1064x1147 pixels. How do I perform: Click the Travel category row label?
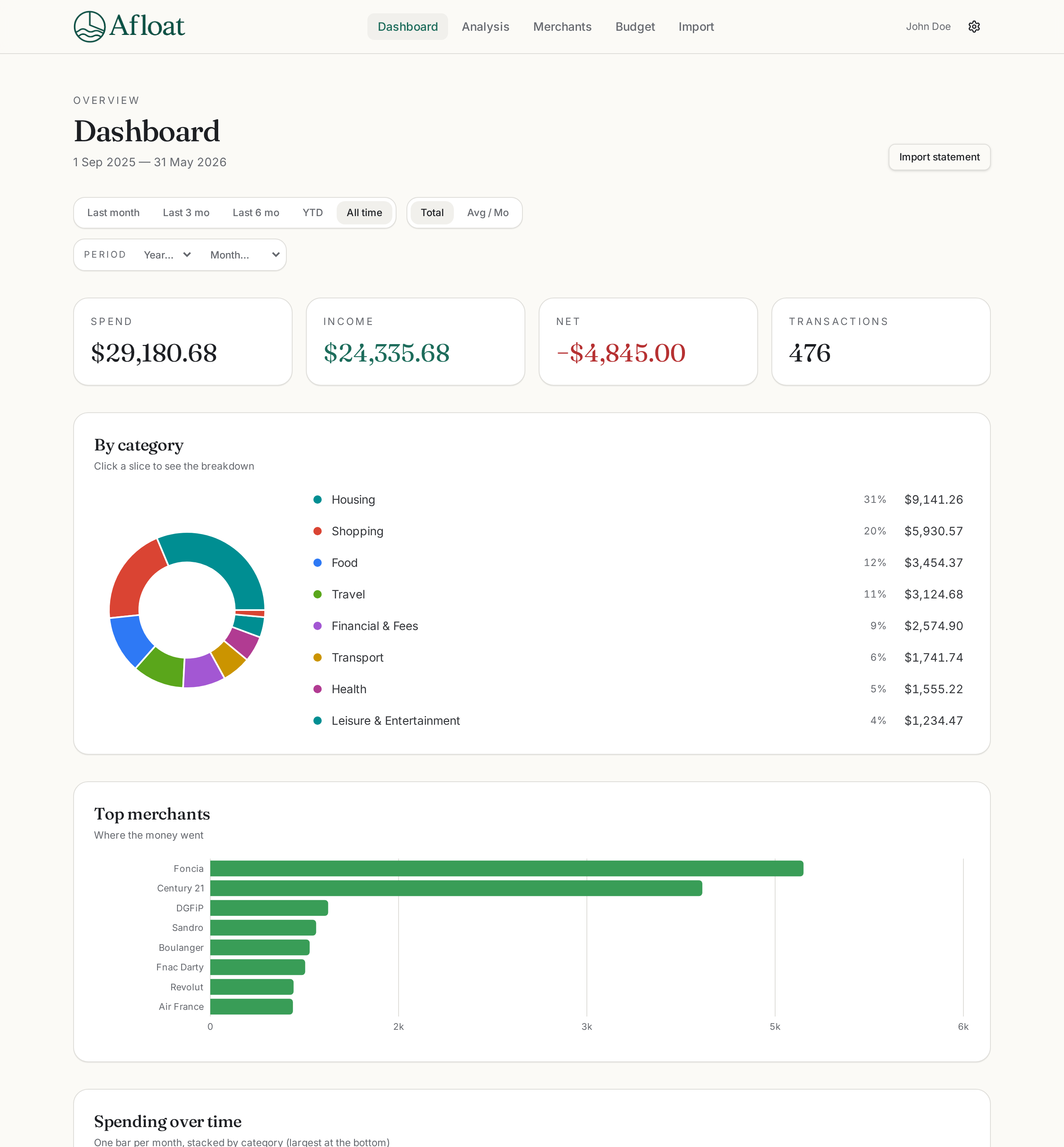click(348, 594)
